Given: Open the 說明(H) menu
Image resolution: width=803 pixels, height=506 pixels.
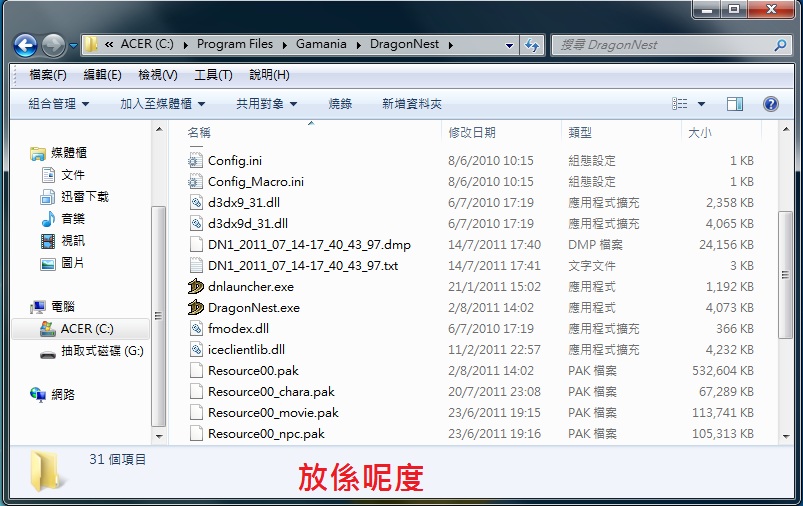Looking at the screenshot, I should (x=269, y=75).
